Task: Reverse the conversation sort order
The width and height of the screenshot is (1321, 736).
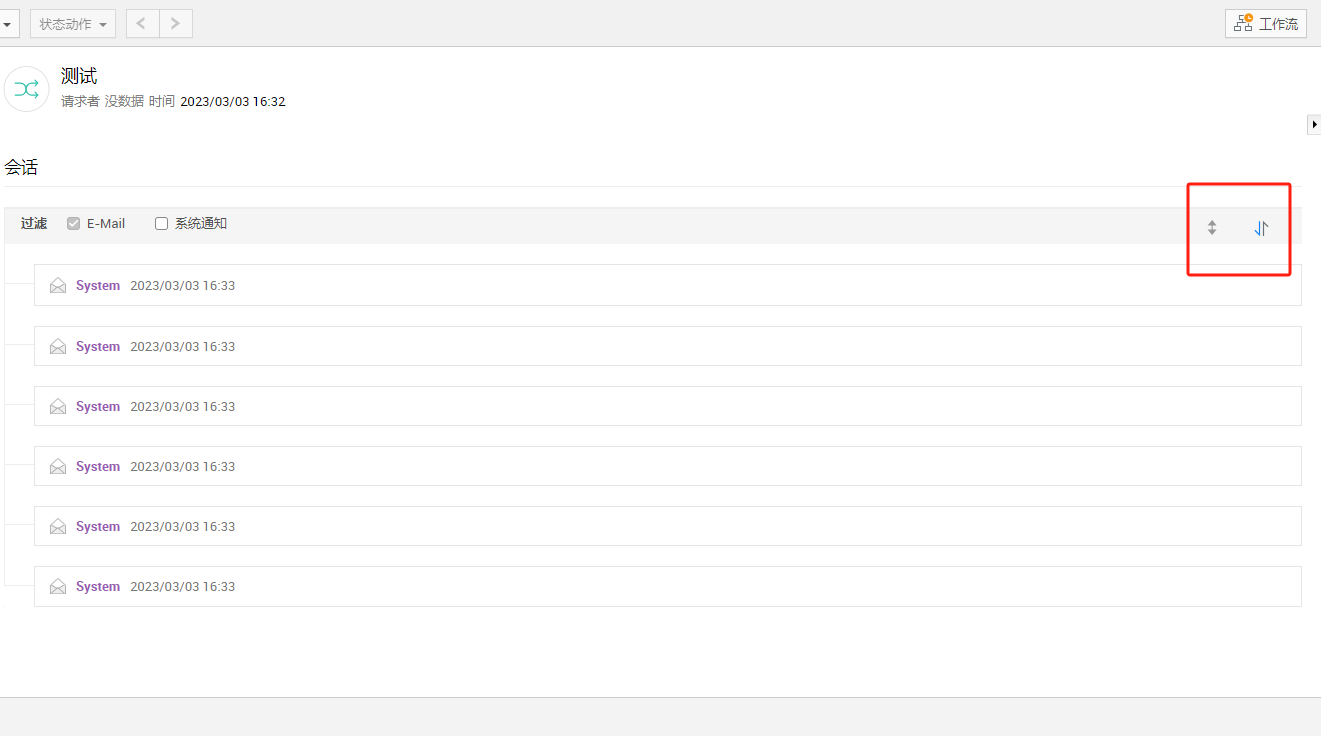Action: point(1261,228)
